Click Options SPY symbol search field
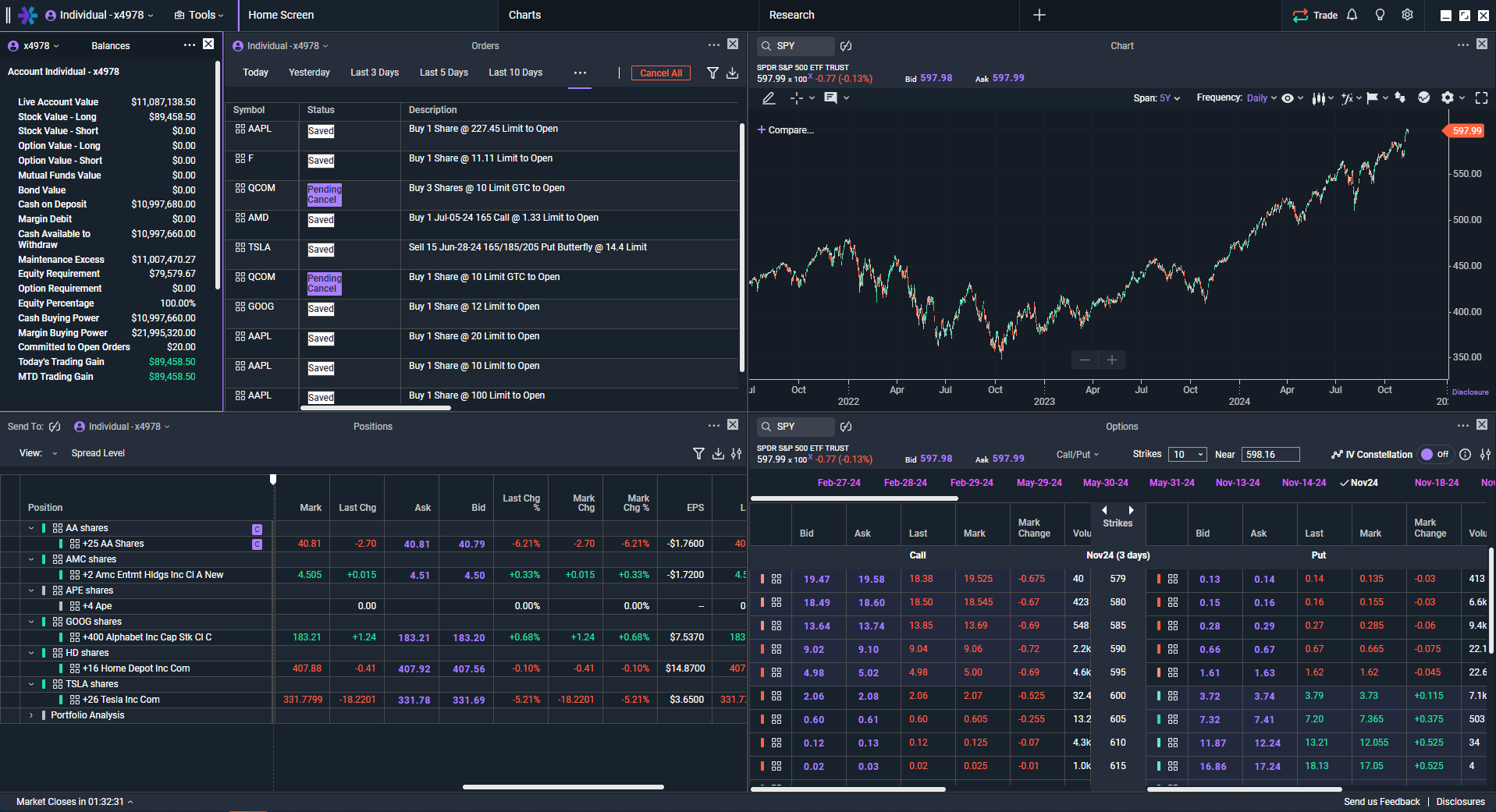Screen dimensions: 1496x812 click(795, 427)
